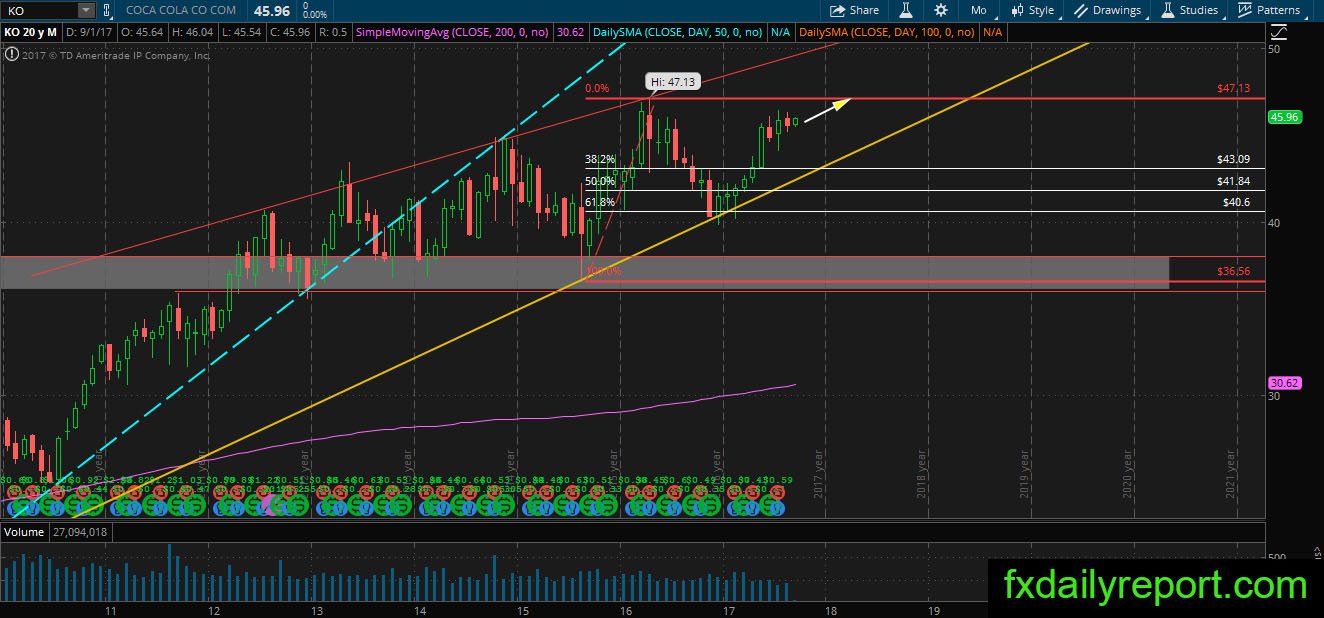Select the DailySMA (CLOSE, DAY, 100) study label

(887, 33)
